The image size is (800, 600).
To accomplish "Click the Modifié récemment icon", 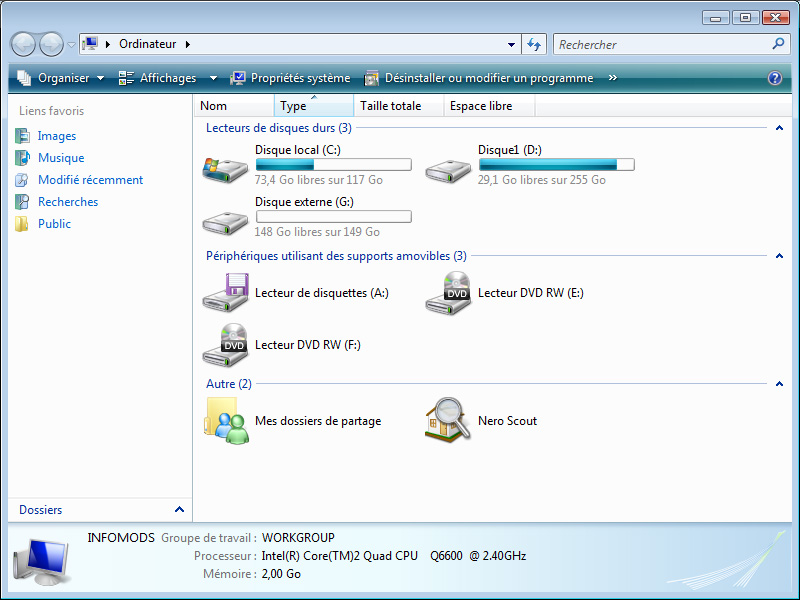I will 22,180.
